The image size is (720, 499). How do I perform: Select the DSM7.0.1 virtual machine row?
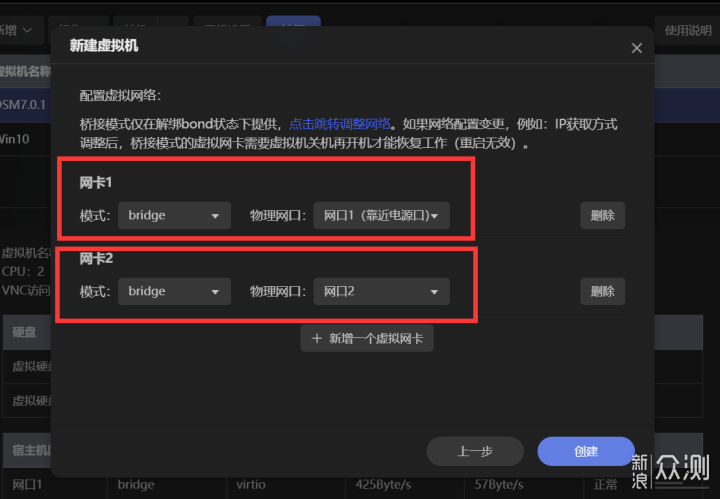pos(22,105)
